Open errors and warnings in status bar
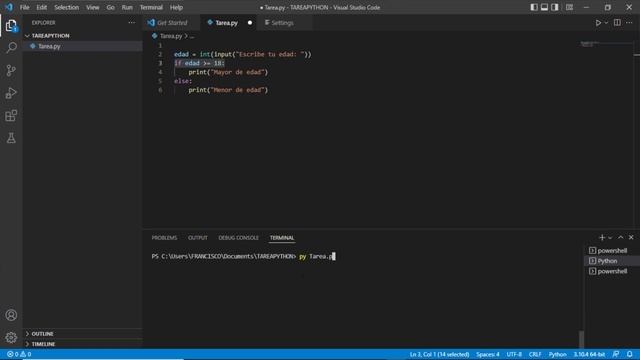This screenshot has height=360, width=640. tap(19, 354)
